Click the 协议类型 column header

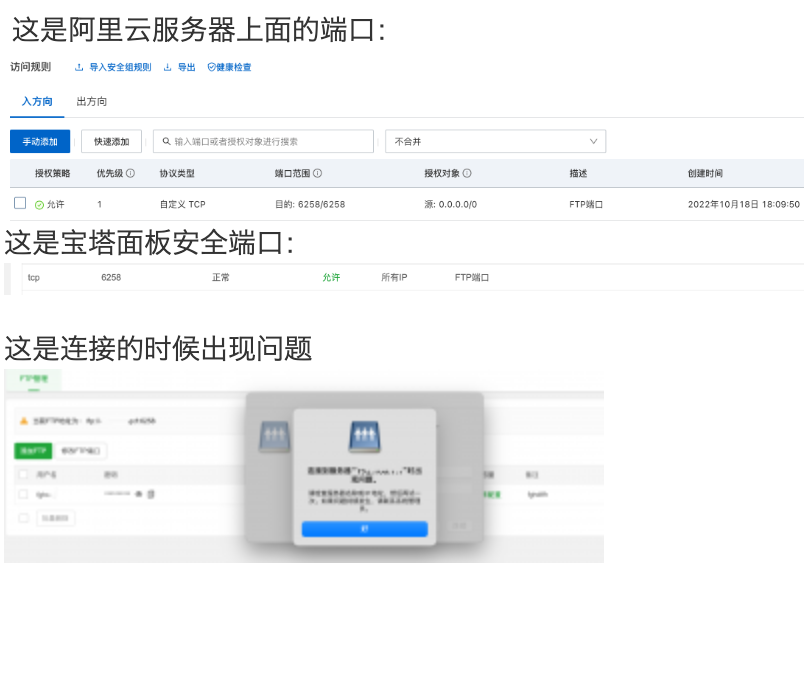(177, 173)
